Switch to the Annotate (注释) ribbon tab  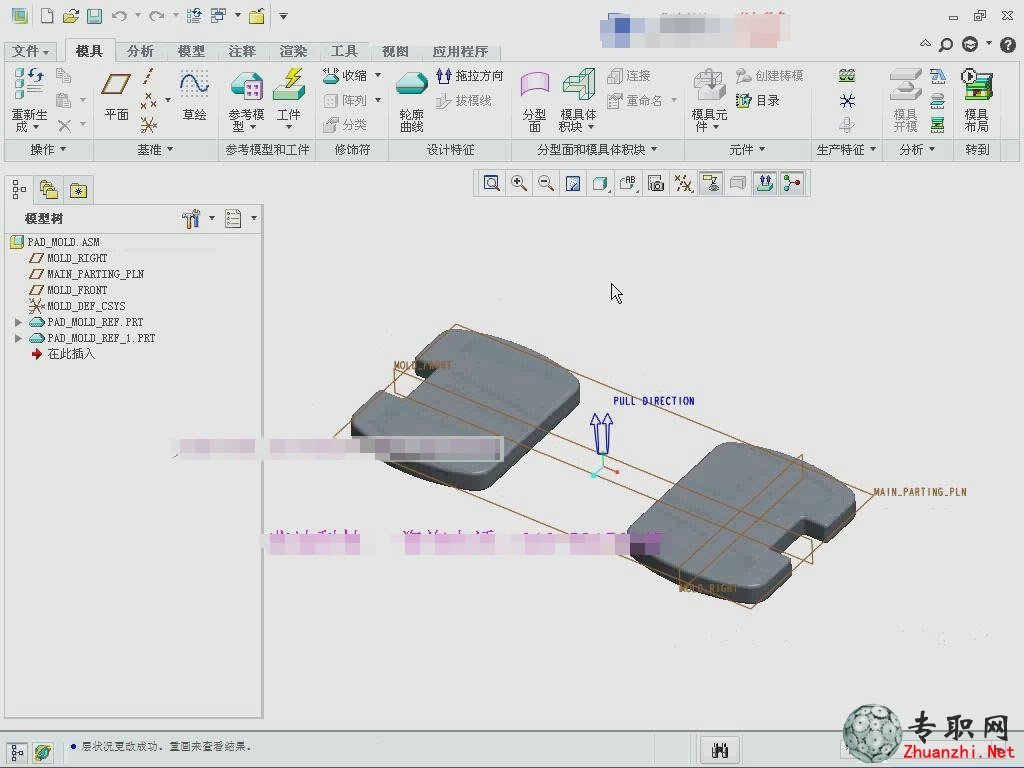pos(242,51)
